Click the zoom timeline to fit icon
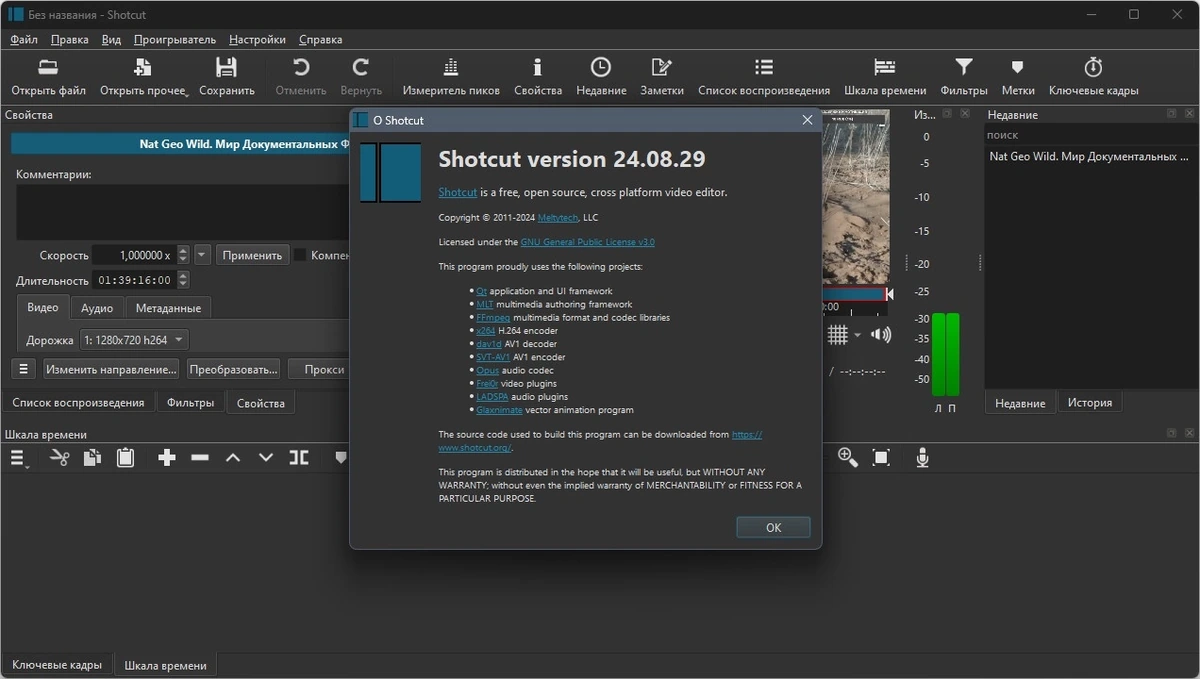Screen dimensions: 1200x679 point(881,458)
